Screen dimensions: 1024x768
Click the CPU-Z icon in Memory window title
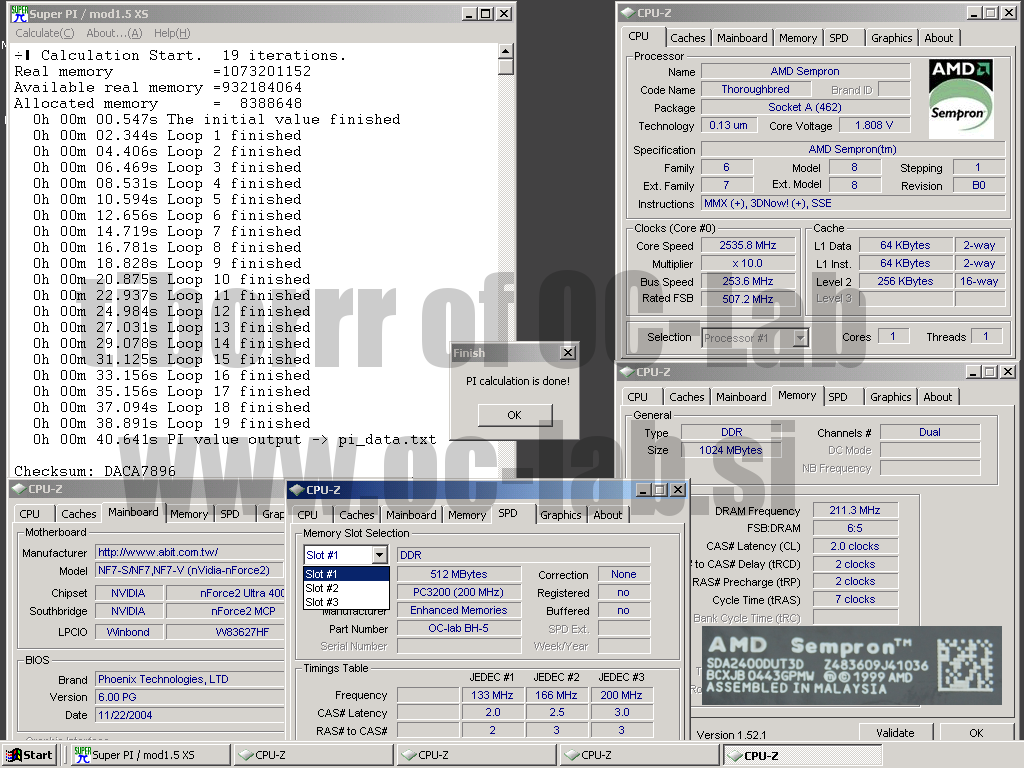click(x=627, y=372)
